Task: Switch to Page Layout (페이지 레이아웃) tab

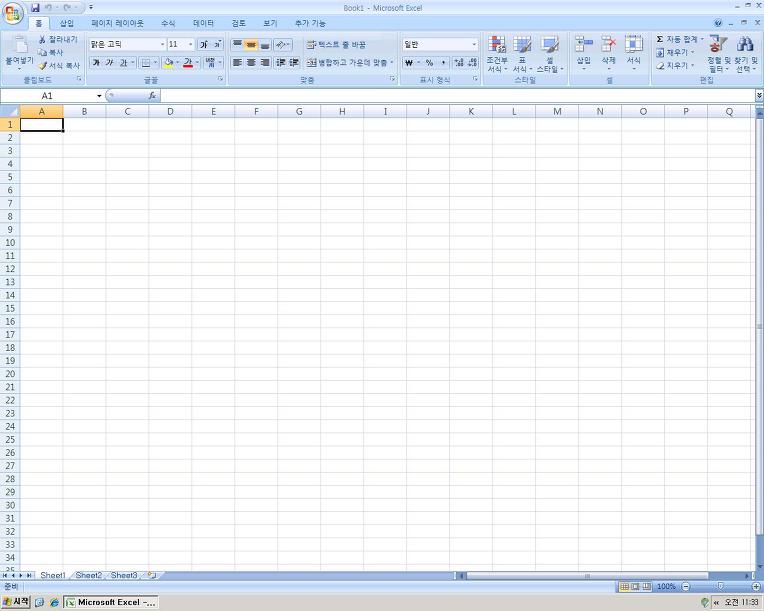Action: point(117,23)
